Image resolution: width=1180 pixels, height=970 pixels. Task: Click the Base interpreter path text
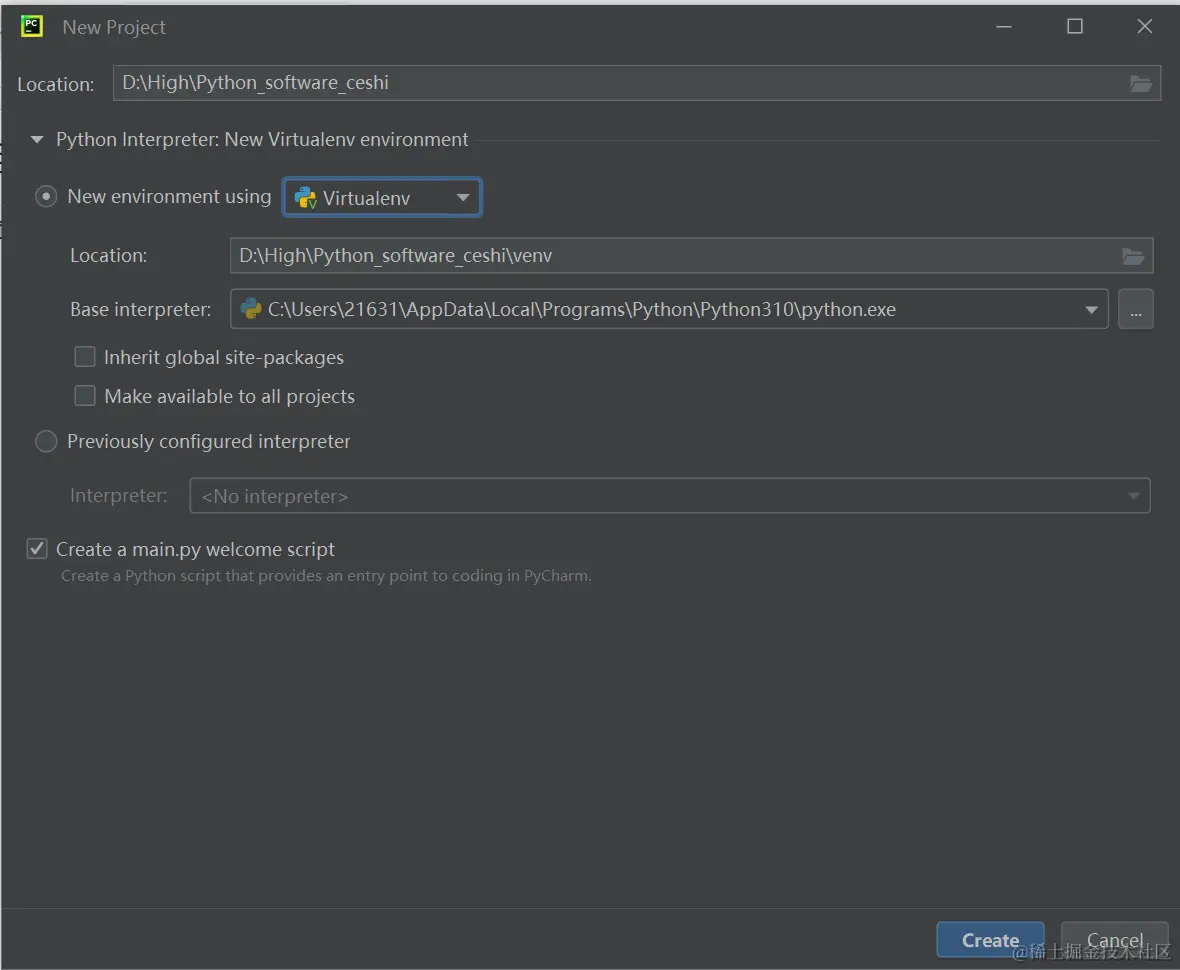582,309
